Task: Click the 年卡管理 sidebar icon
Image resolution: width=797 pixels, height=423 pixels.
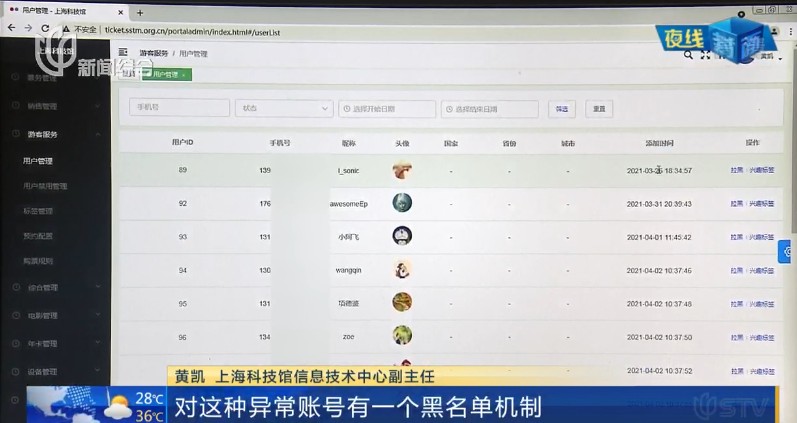Action: 16,343
